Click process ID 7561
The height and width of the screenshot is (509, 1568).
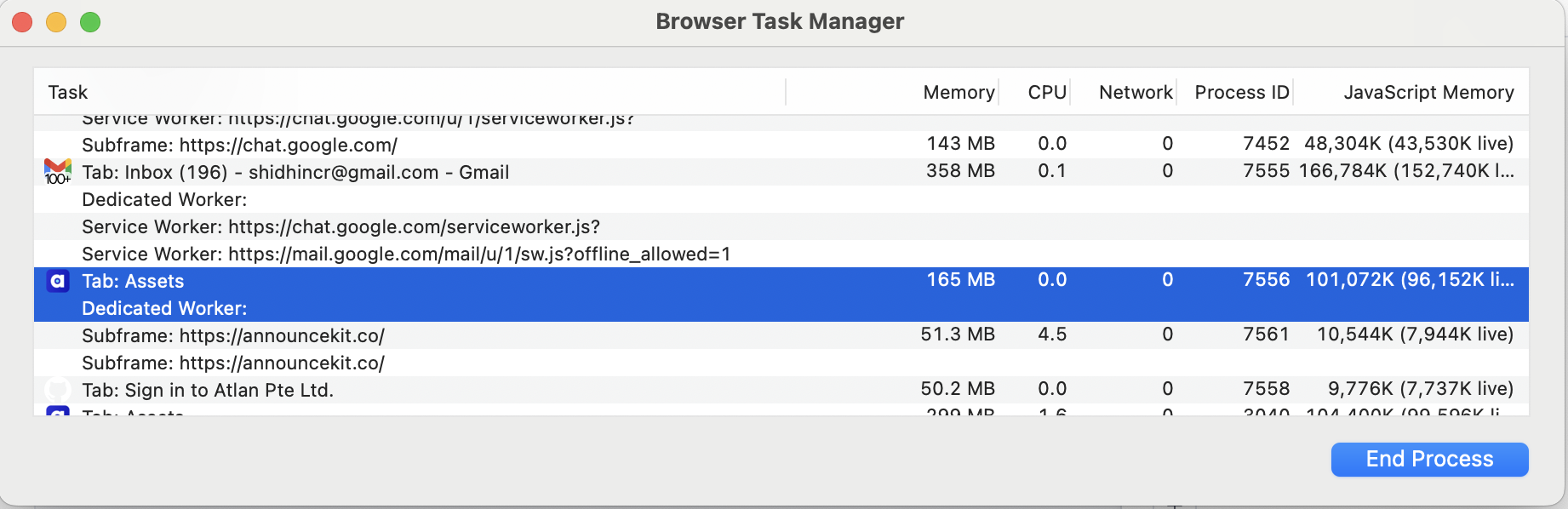click(x=1267, y=335)
